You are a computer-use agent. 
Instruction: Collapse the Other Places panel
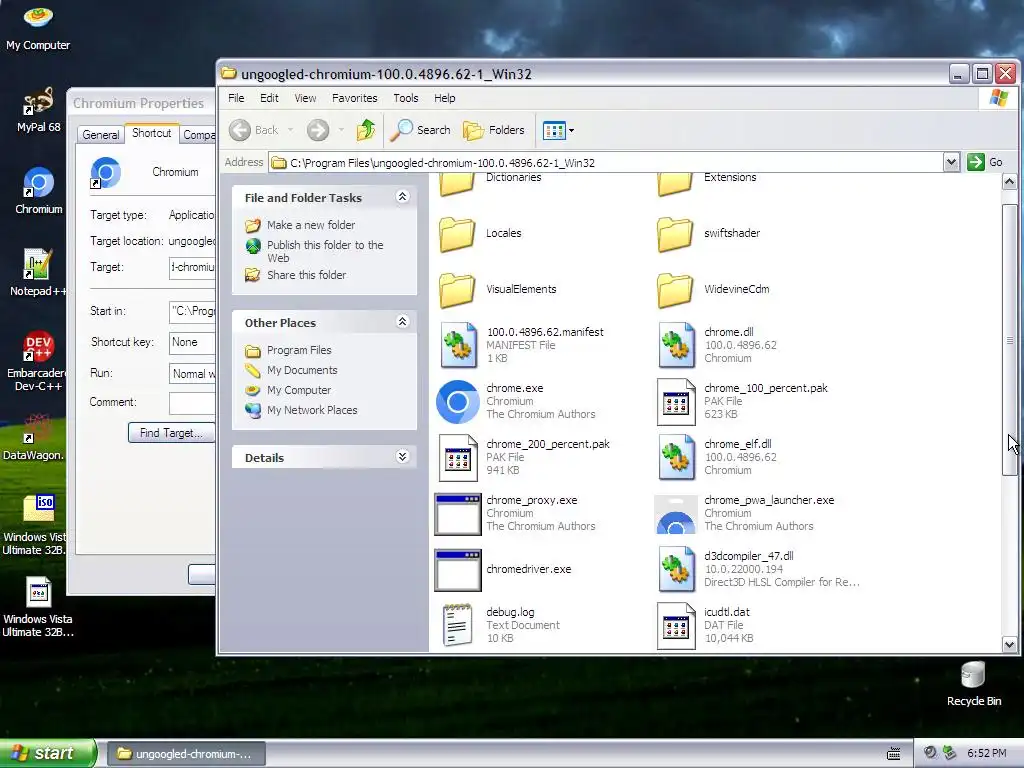(x=402, y=321)
